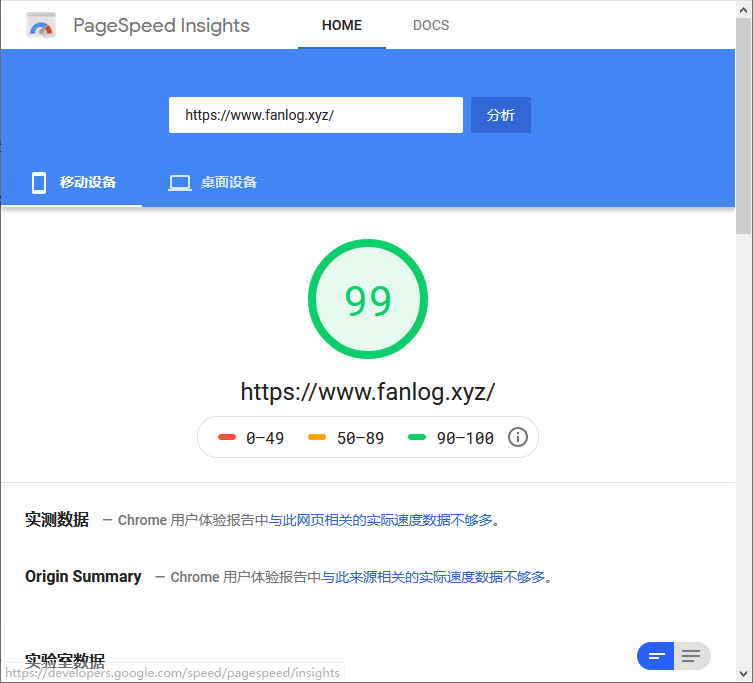Image resolution: width=753 pixels, height=683 pixels.
Task: Click the PageSpeed Insights speedometer logo
Action: (x=41, y=25)
